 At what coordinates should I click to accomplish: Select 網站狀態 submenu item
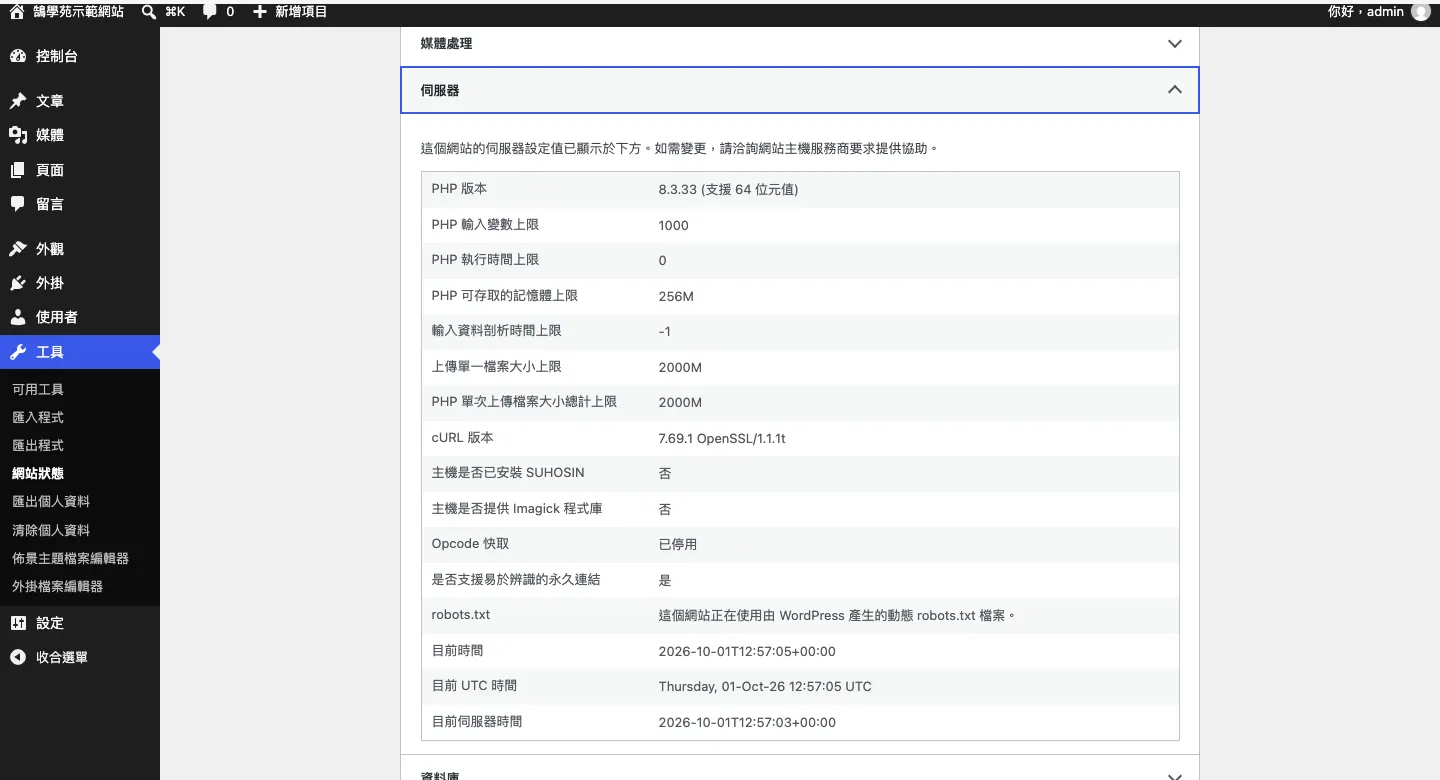[38, 473]
